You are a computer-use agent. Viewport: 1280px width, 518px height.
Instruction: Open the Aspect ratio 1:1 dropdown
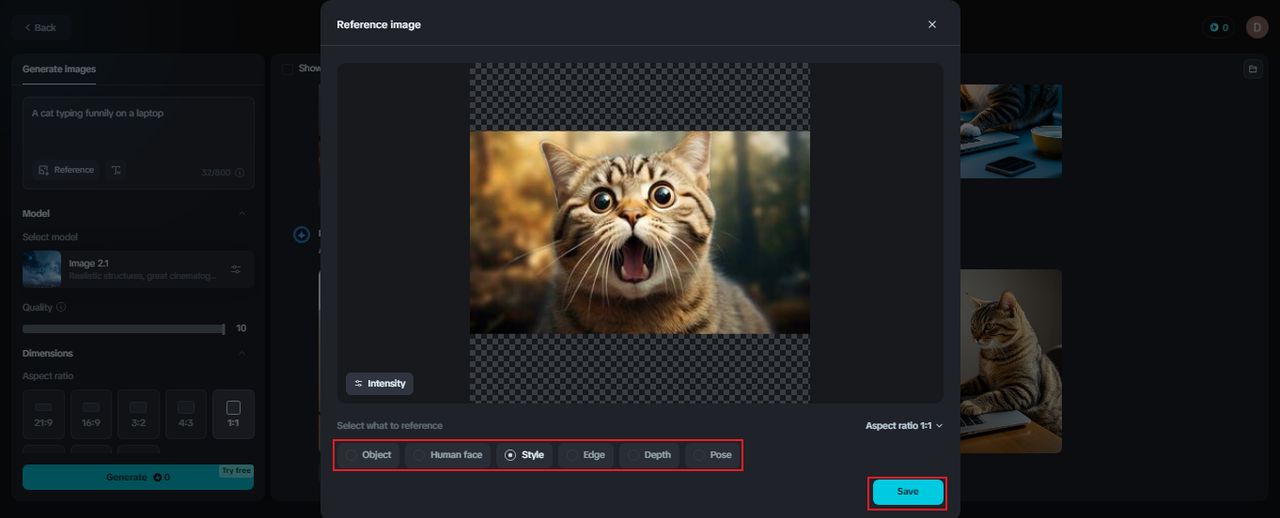[904, 426]
